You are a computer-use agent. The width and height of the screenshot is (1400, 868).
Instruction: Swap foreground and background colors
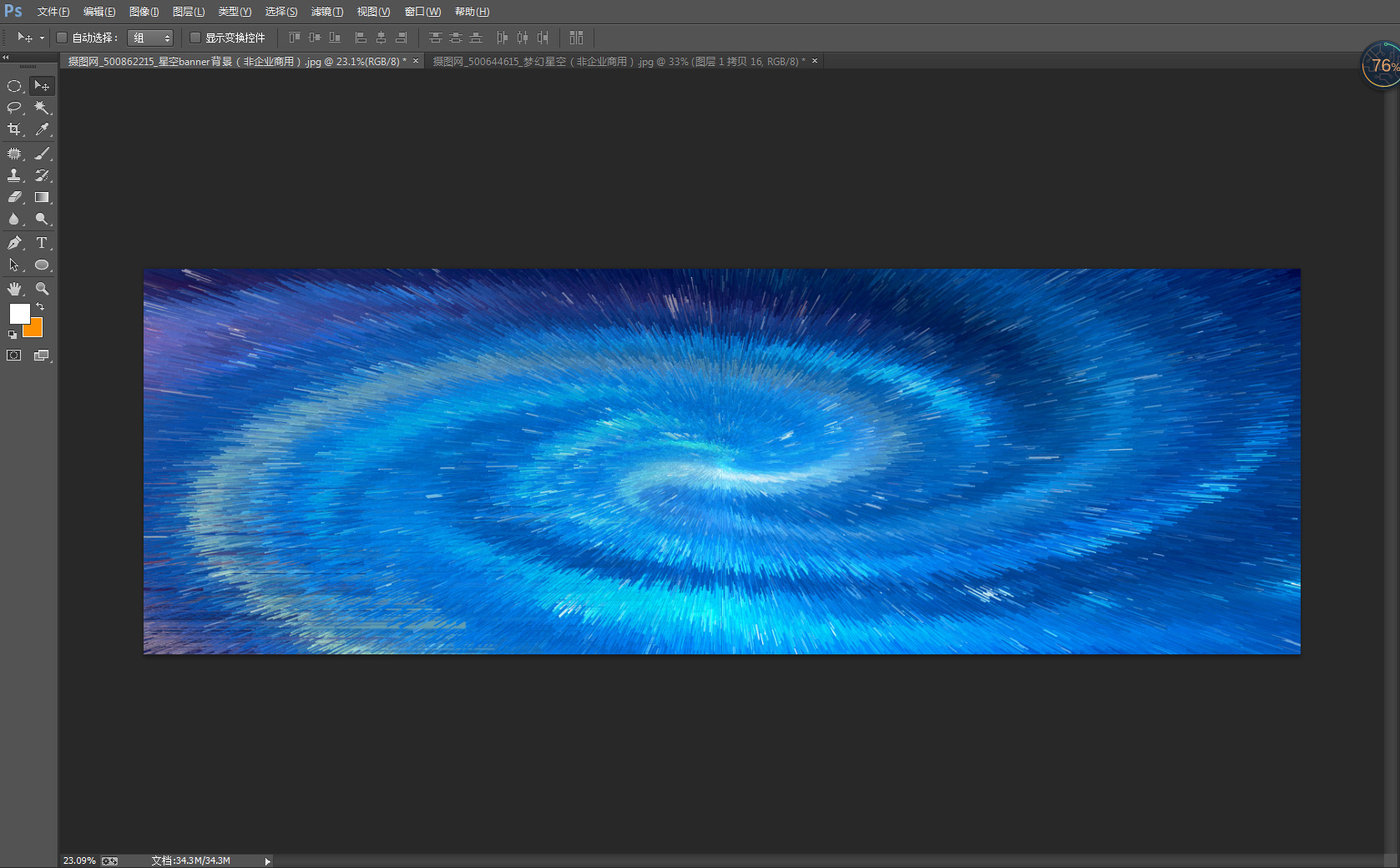(40, 307)
